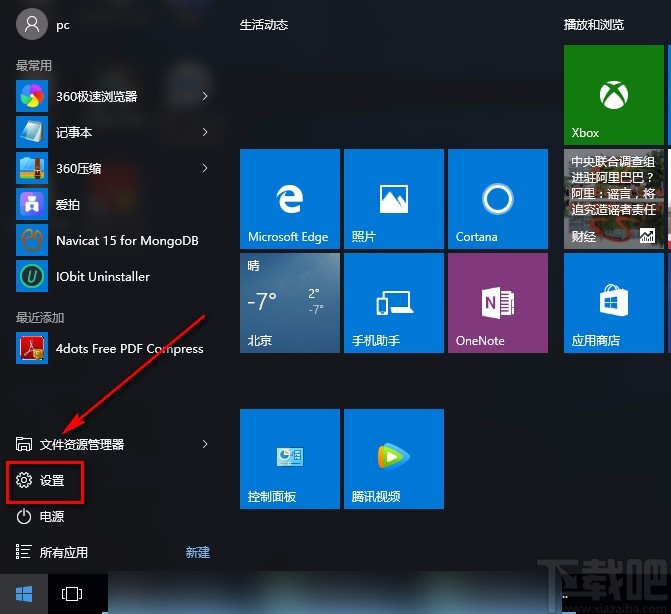Open the 应用商店 store tile
Image resolution: width=671 pixels, height=614 pixels.
point(613,303)
